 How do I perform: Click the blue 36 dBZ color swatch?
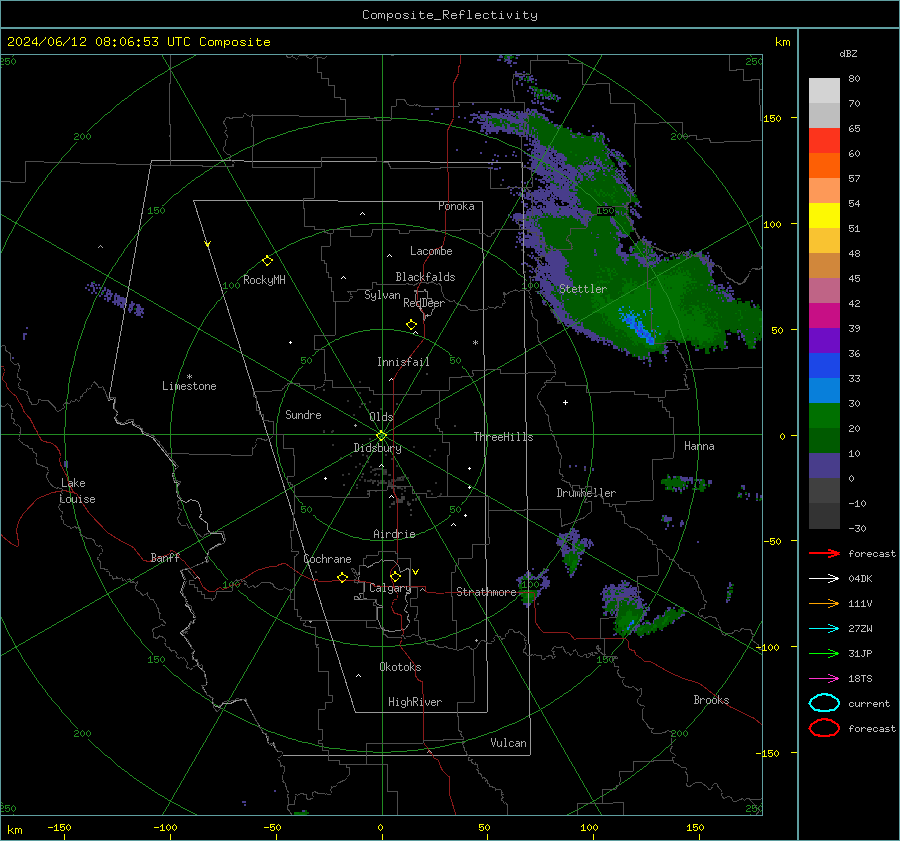click(824, 365)
